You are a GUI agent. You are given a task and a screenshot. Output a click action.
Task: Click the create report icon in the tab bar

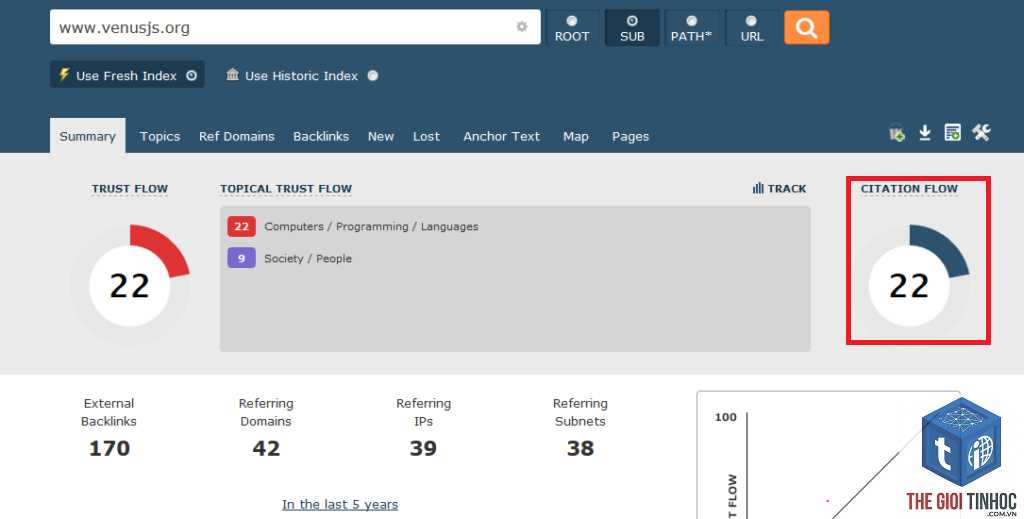tap(952, 133)
